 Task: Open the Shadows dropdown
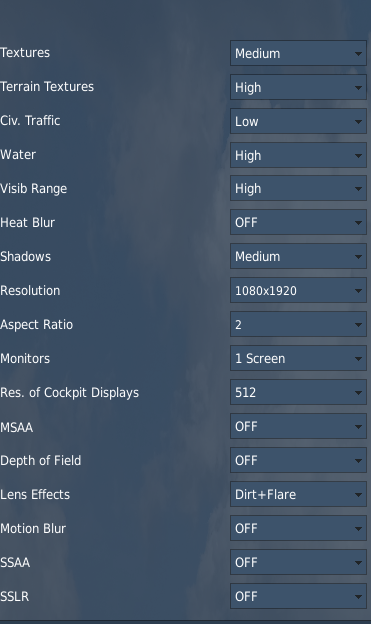tap(298, 256)
